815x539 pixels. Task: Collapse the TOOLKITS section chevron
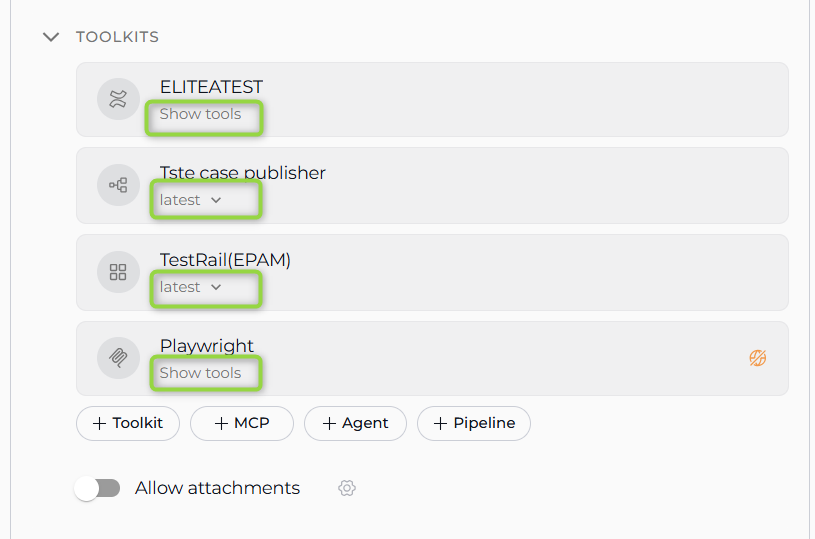[51, 37]
